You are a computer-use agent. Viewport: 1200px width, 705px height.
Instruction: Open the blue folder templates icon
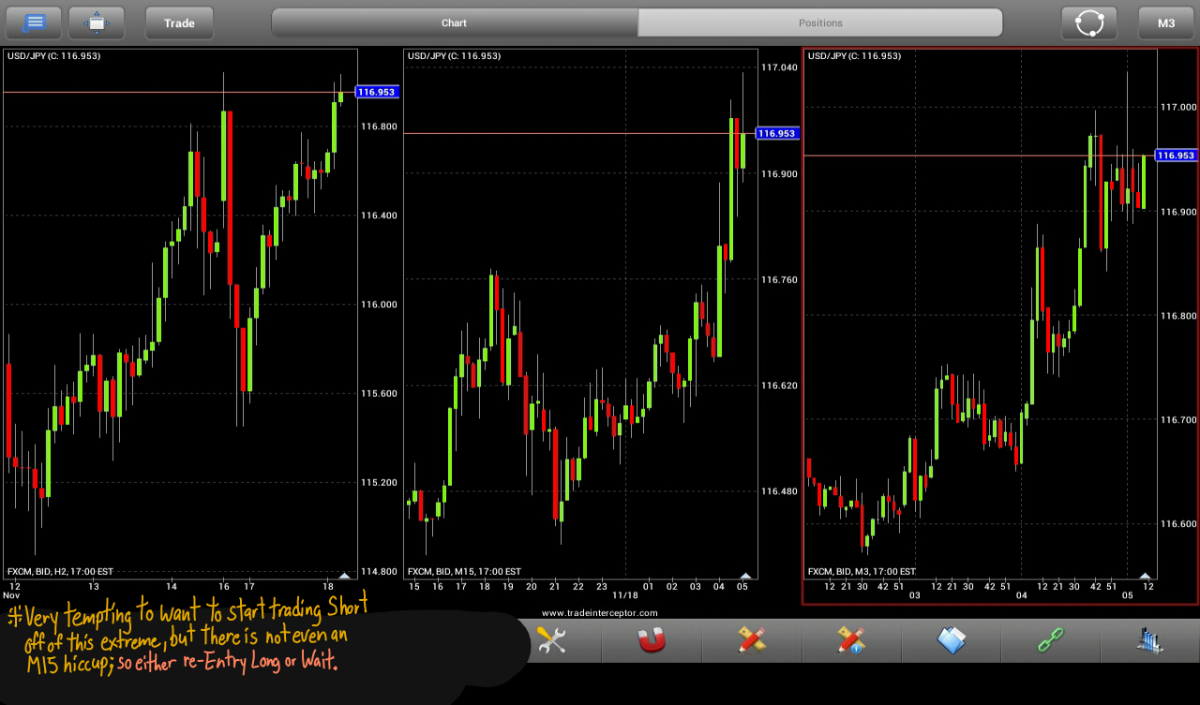[952, 640]
